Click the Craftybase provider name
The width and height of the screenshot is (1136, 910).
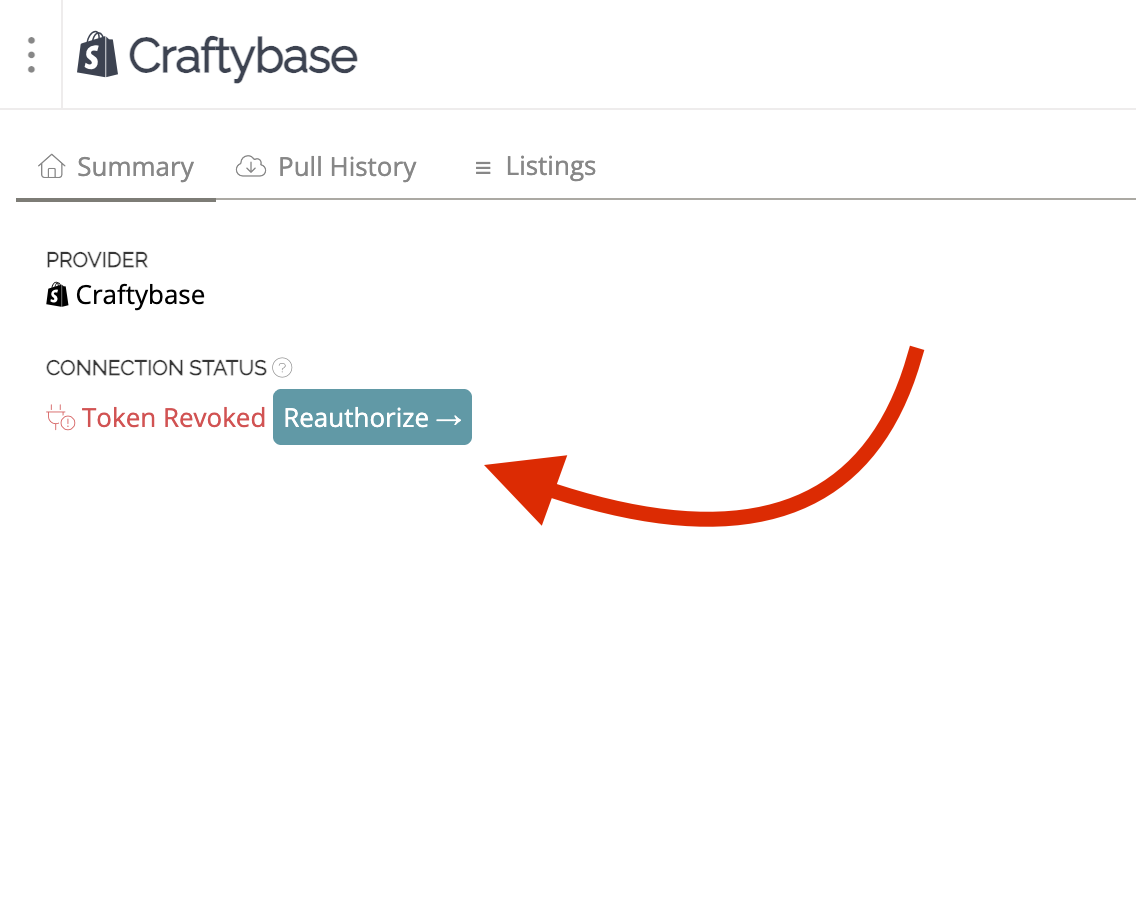(141, 295)
